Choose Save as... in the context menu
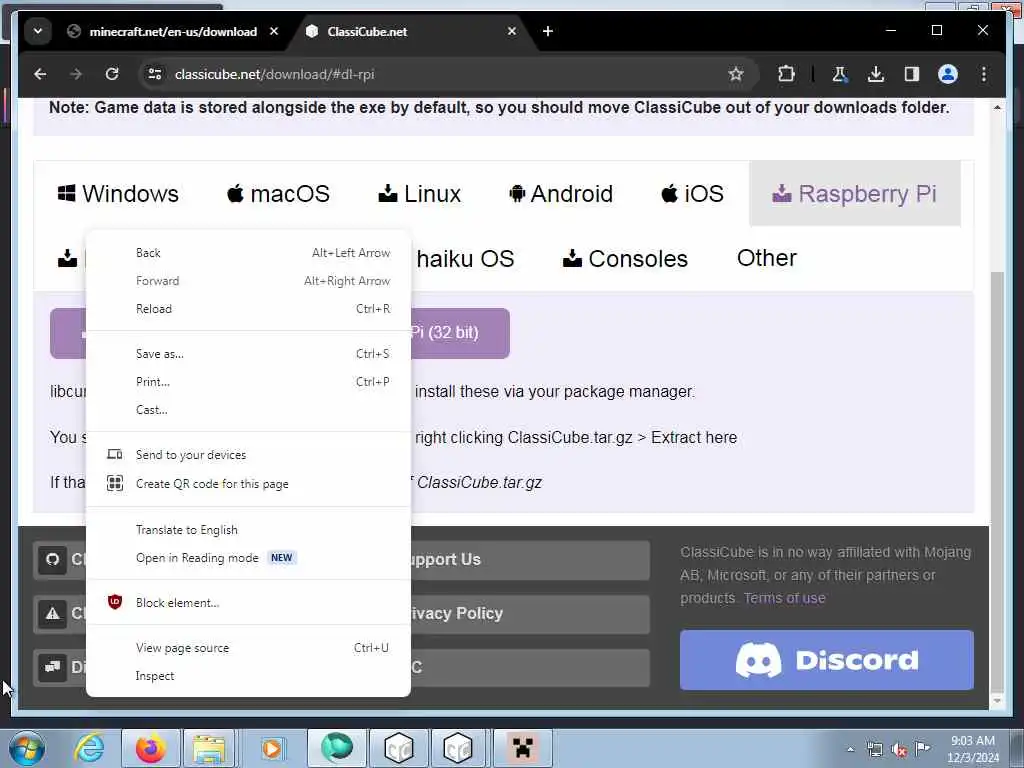Image resolution: width=1024 pixels, height=768 pixels. point(248,354)
